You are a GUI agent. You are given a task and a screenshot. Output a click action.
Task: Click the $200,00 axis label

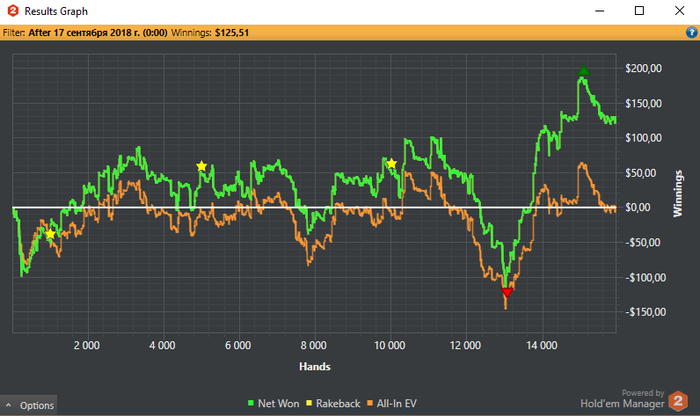point(643,68)
